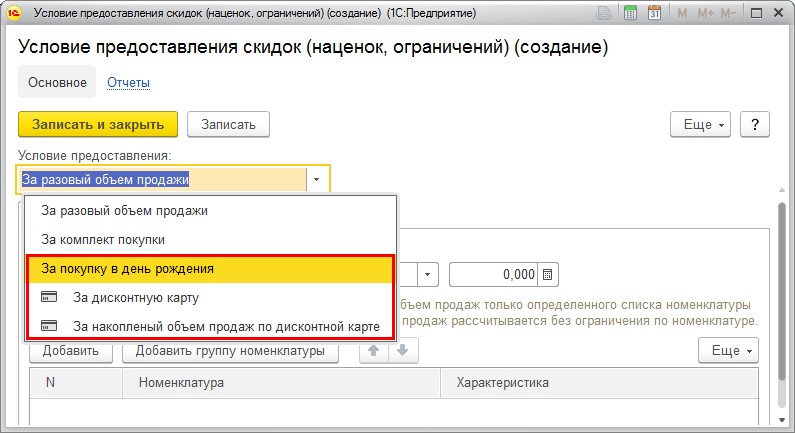Image resolution: width=795 pixels, height=433 pixels.
Task: Click the M memory button
Action: [682, 13]
